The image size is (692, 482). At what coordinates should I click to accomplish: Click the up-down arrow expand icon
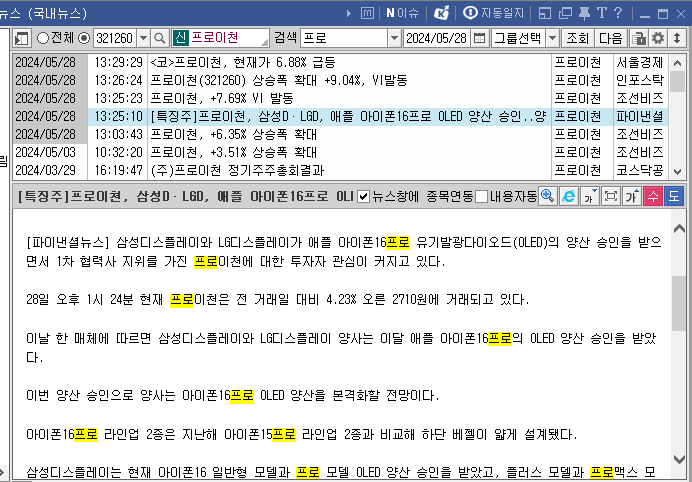coord(677,38)
